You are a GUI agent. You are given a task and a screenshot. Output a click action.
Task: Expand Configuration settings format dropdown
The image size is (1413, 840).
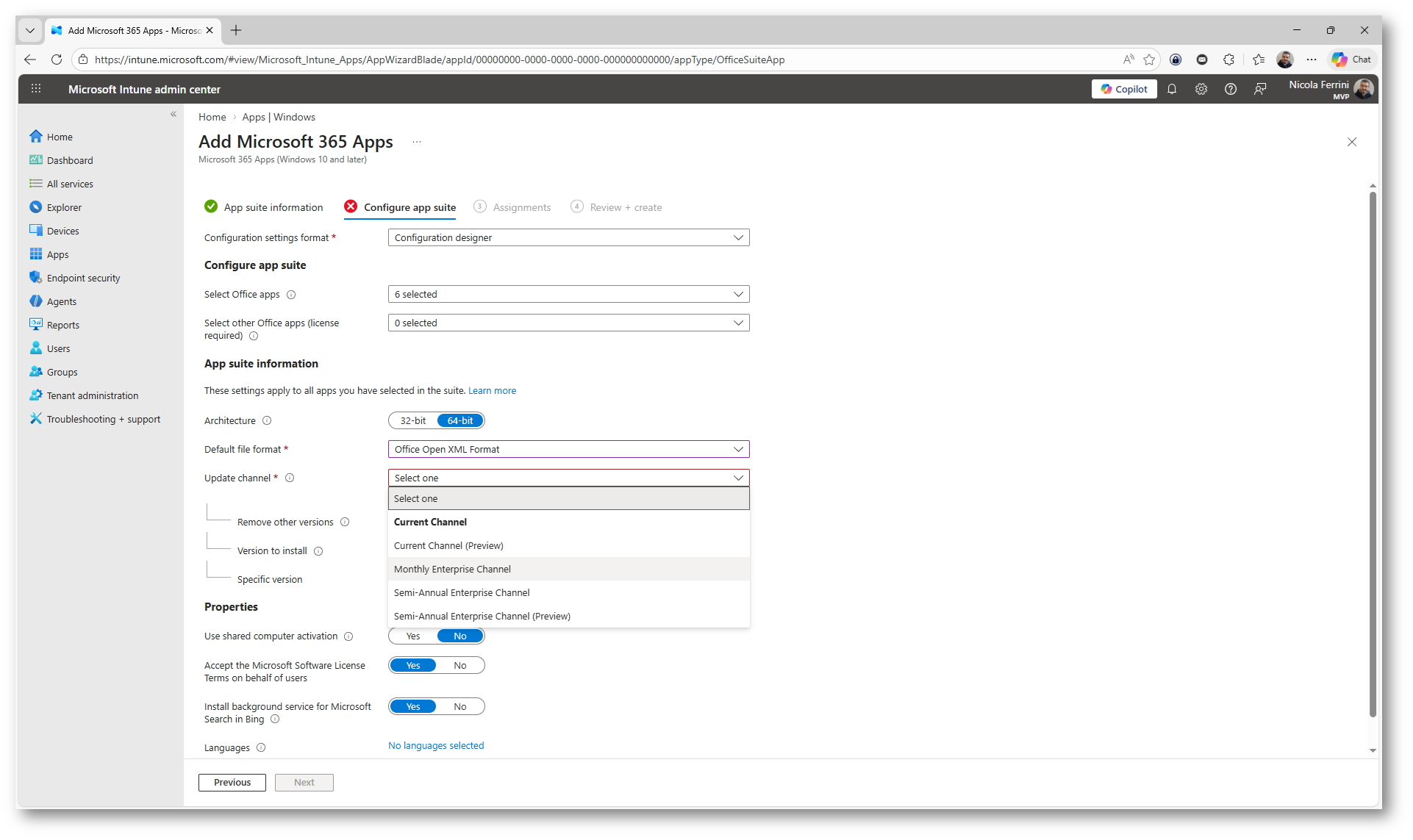pos(568,237)
